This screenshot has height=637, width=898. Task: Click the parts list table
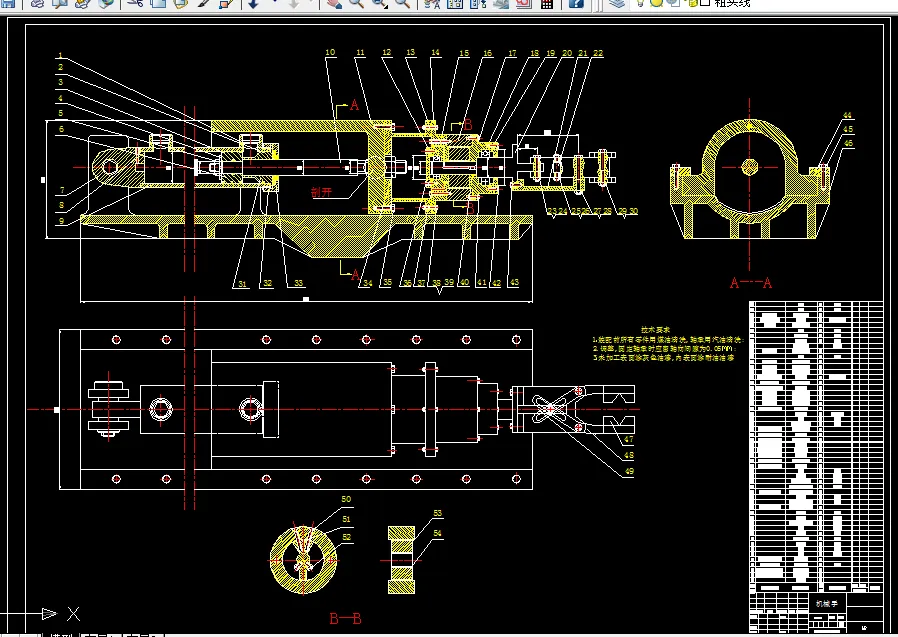(x=816, y=446)
